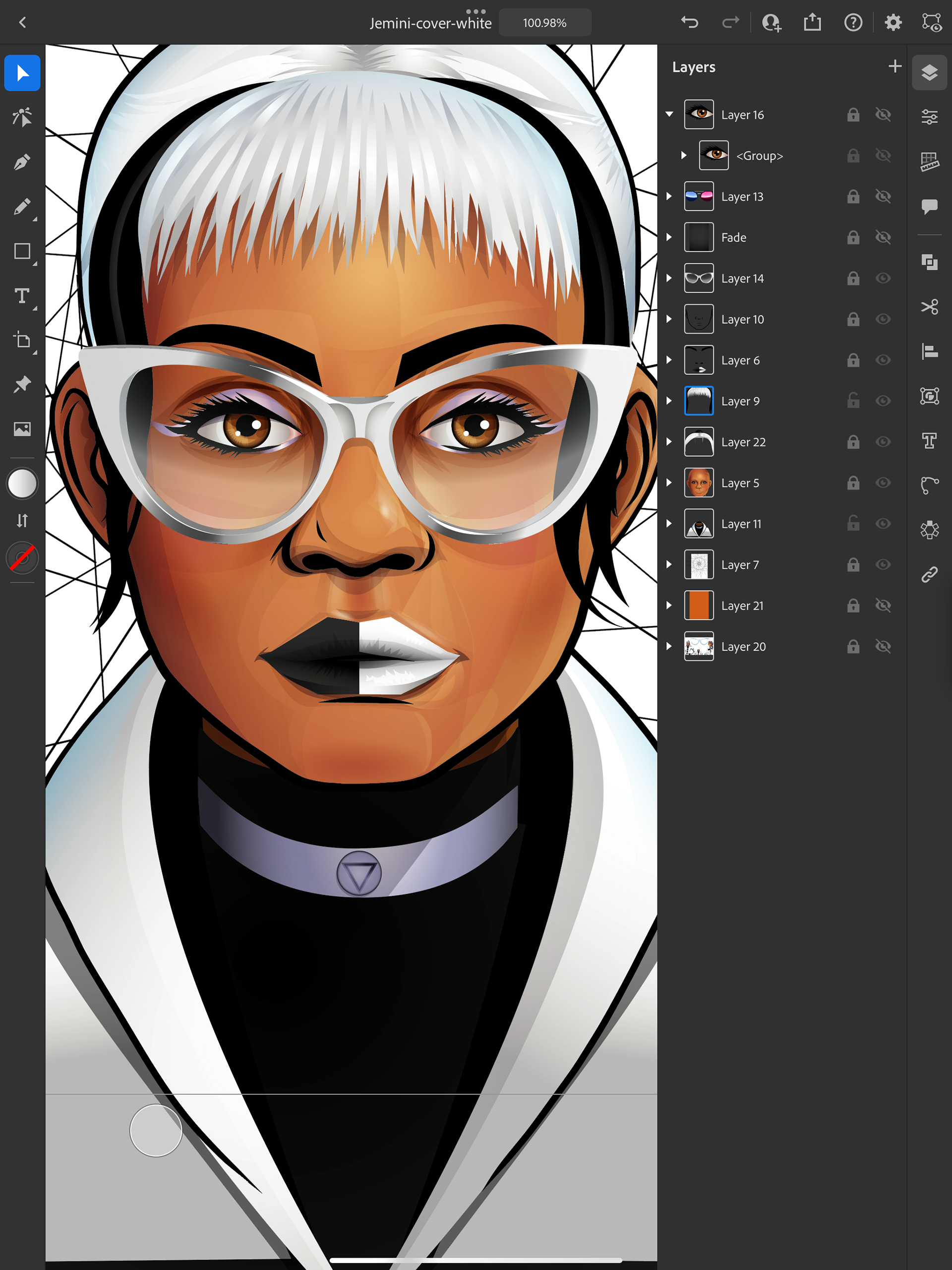This screenshot has width=952, height=1270.
Task: Collapse the expanded Layer 16
Action: [669, 114]
